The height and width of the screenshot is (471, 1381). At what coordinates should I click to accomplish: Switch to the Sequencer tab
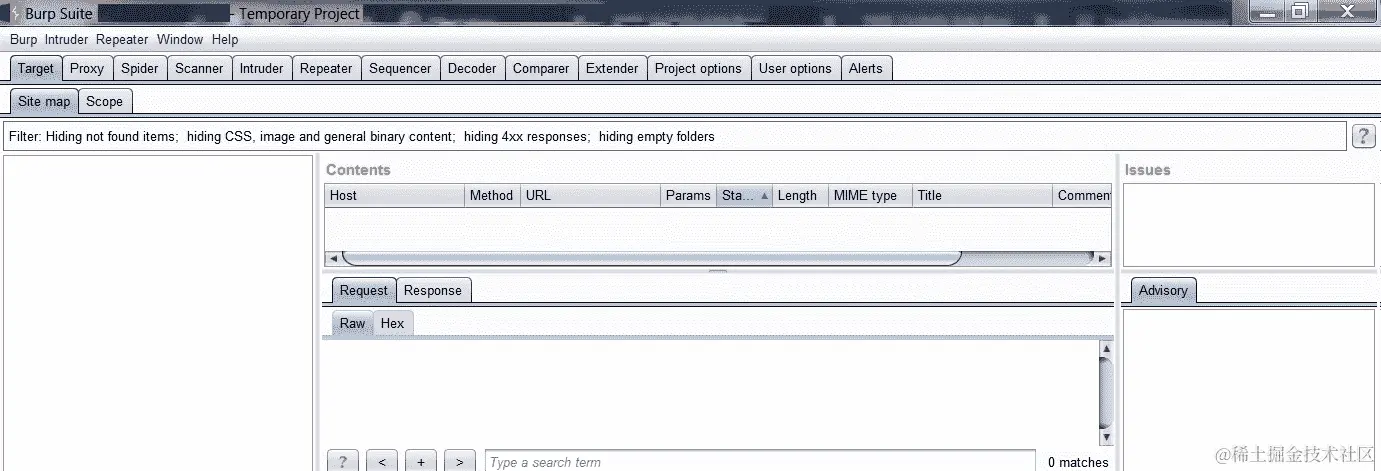click(x=400, y=68)
